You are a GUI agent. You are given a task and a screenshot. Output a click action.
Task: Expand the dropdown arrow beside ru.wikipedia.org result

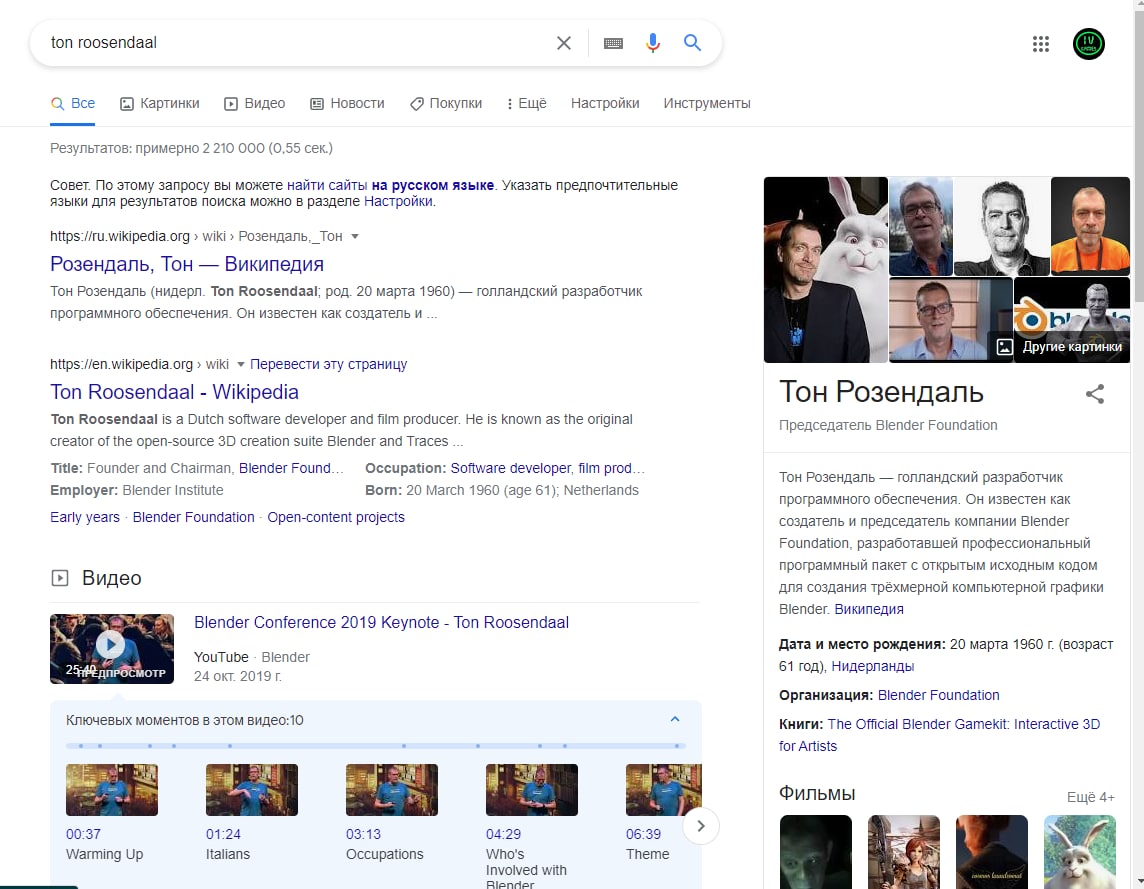click(x=355, y=236)
